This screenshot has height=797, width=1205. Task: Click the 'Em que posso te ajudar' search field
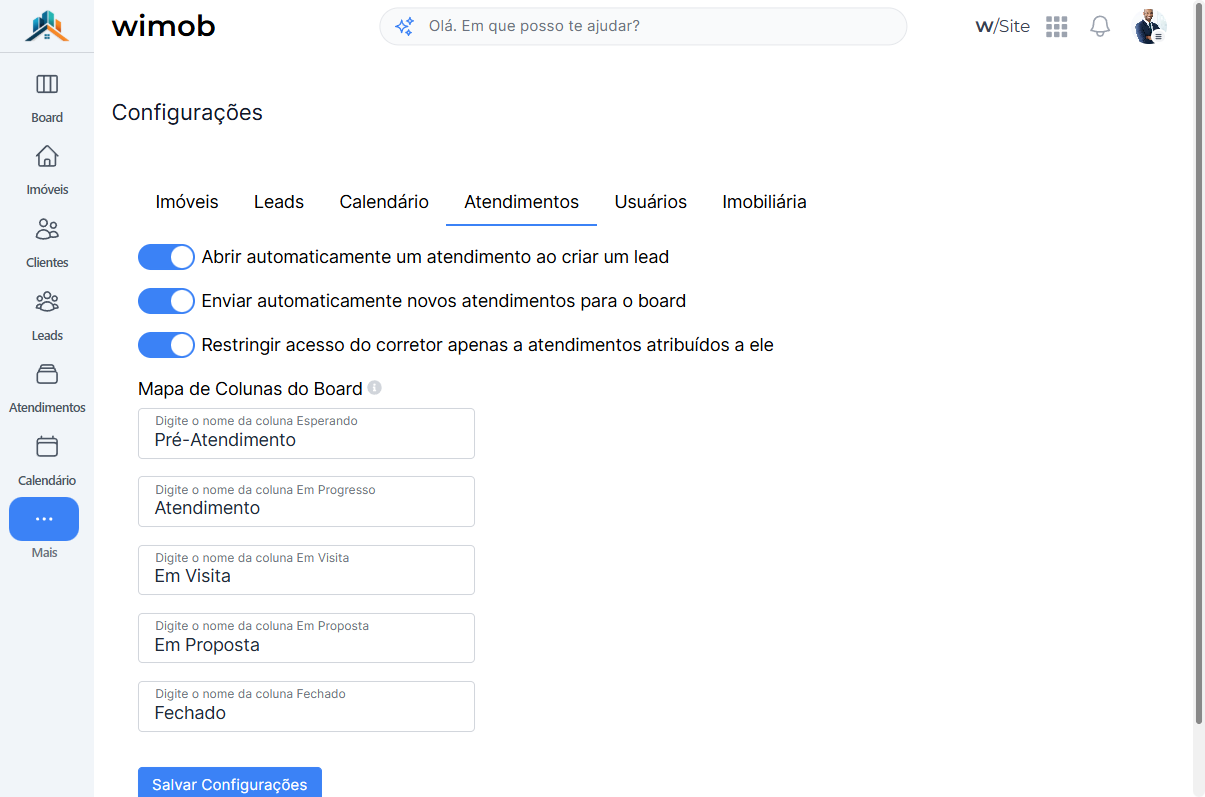[643, 27]
